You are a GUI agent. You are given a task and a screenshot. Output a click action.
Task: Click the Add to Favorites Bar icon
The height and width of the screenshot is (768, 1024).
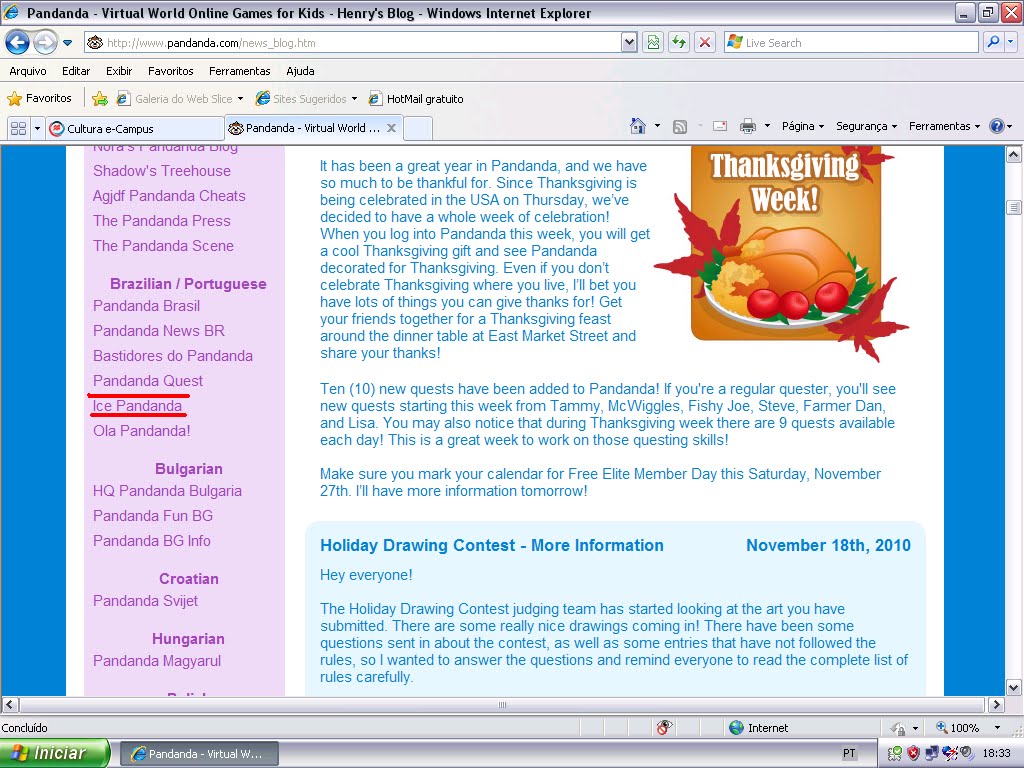(x=100, y=99)
